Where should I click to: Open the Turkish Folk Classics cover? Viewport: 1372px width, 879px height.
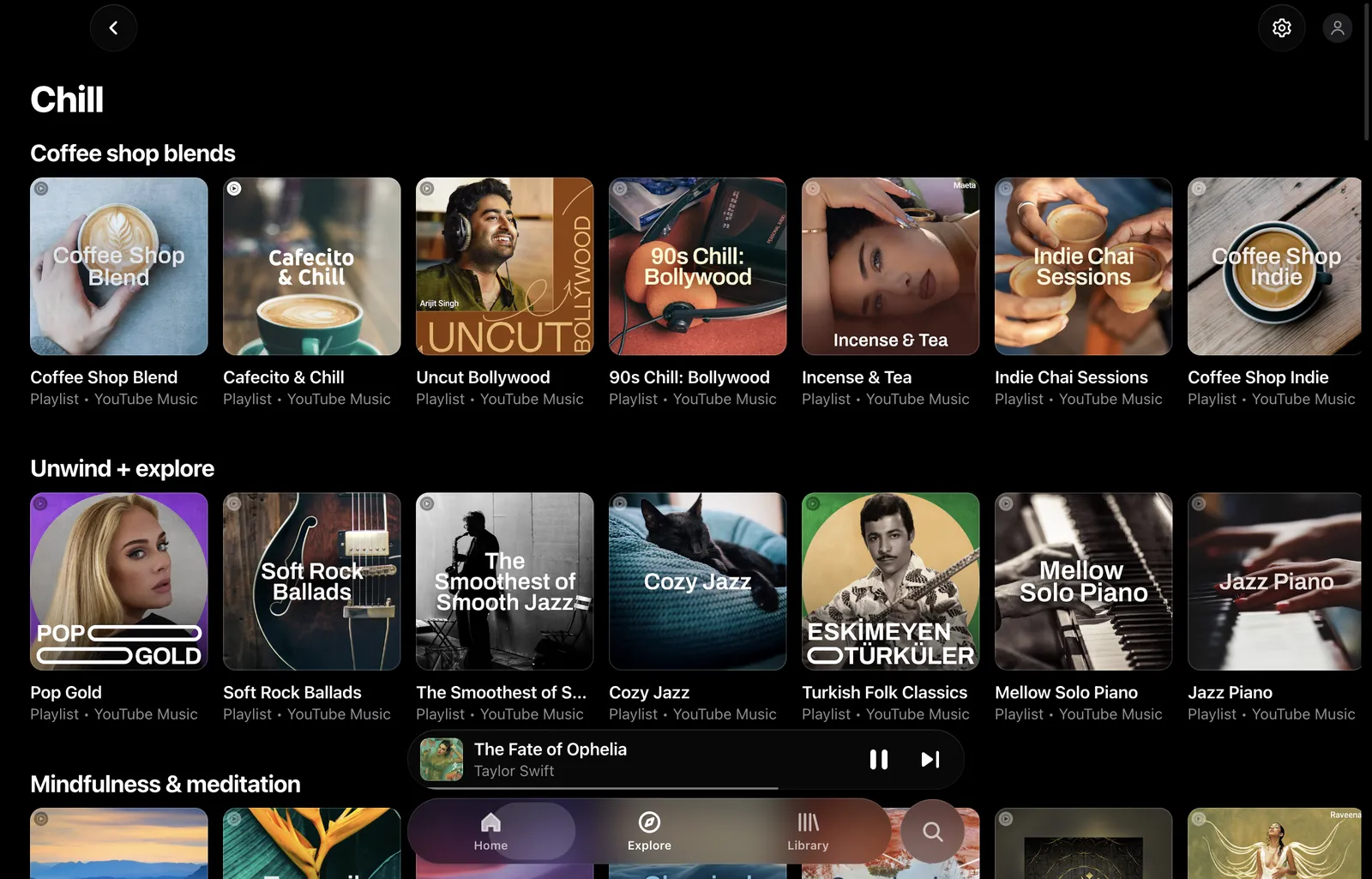pyautogui.click(x=891, y=581)
